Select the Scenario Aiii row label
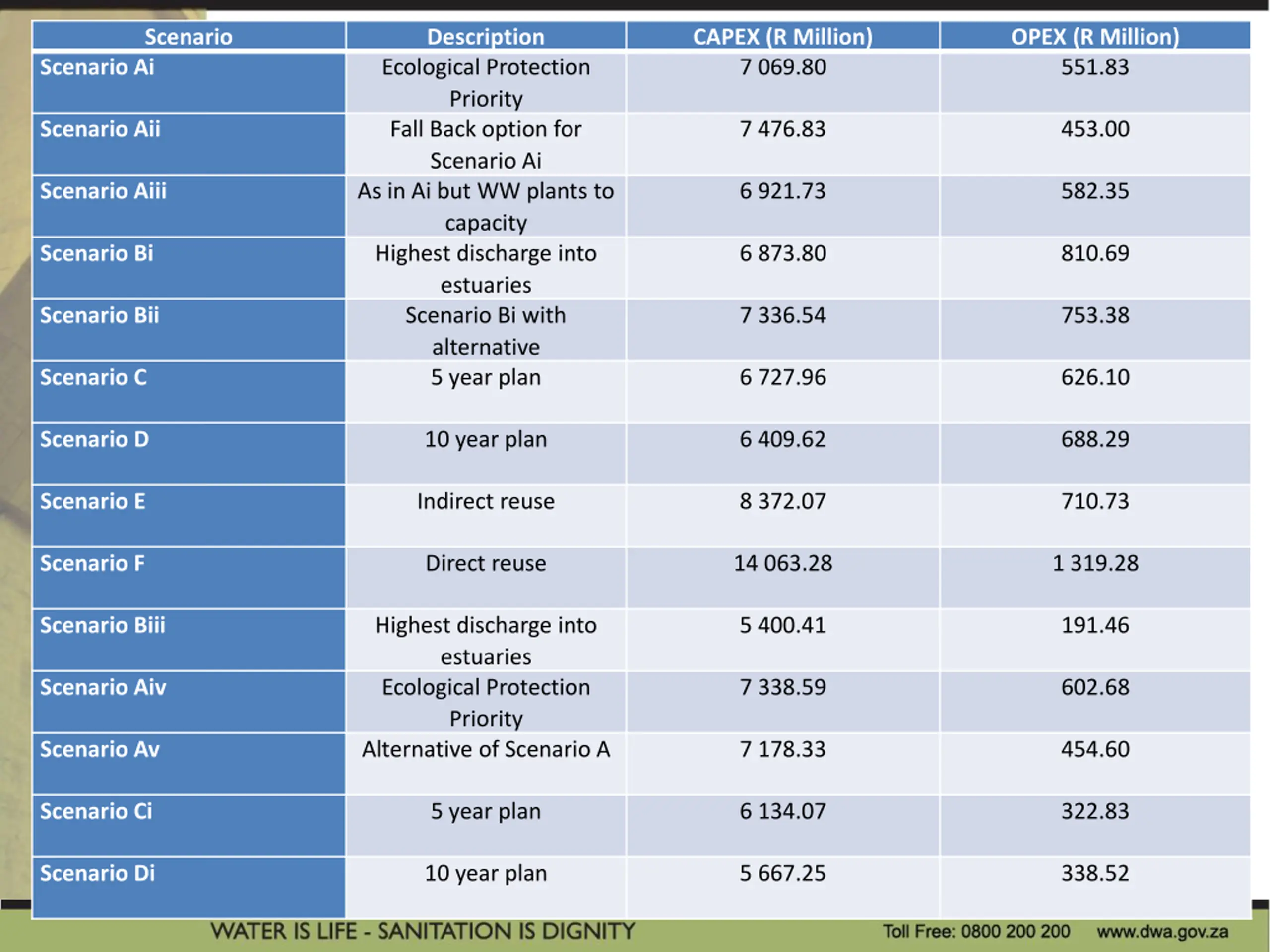Image resolution: width=1270 pixels, height=952 pixels. 103,192
